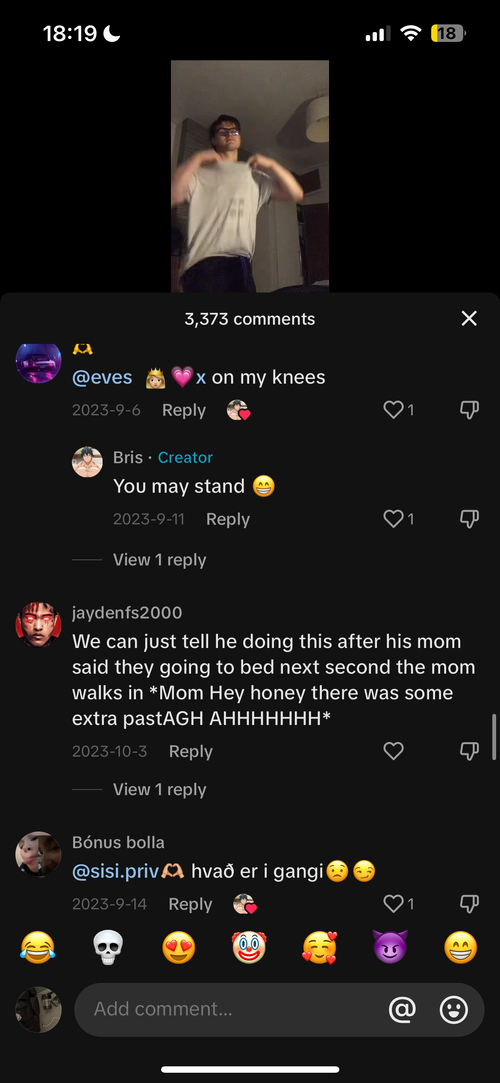The width and height of the screenshot is (500, 1083).
Task: Like Bónus bolla's comment
Action: (393, 903)
